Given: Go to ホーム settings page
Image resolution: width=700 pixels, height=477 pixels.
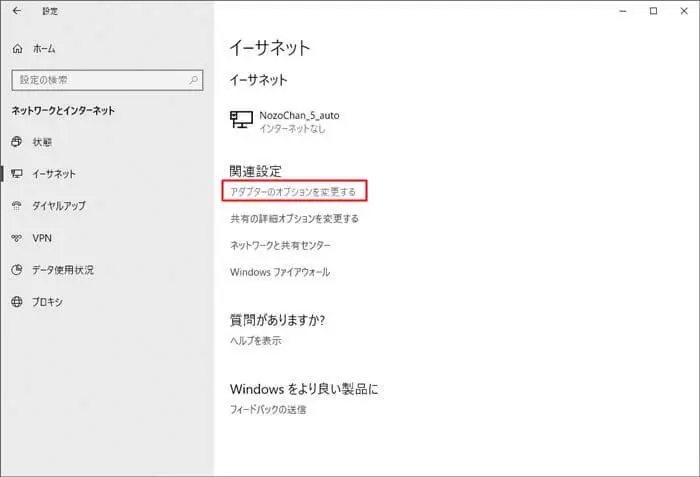Looking at the screenshot, I should pos(43,48).
